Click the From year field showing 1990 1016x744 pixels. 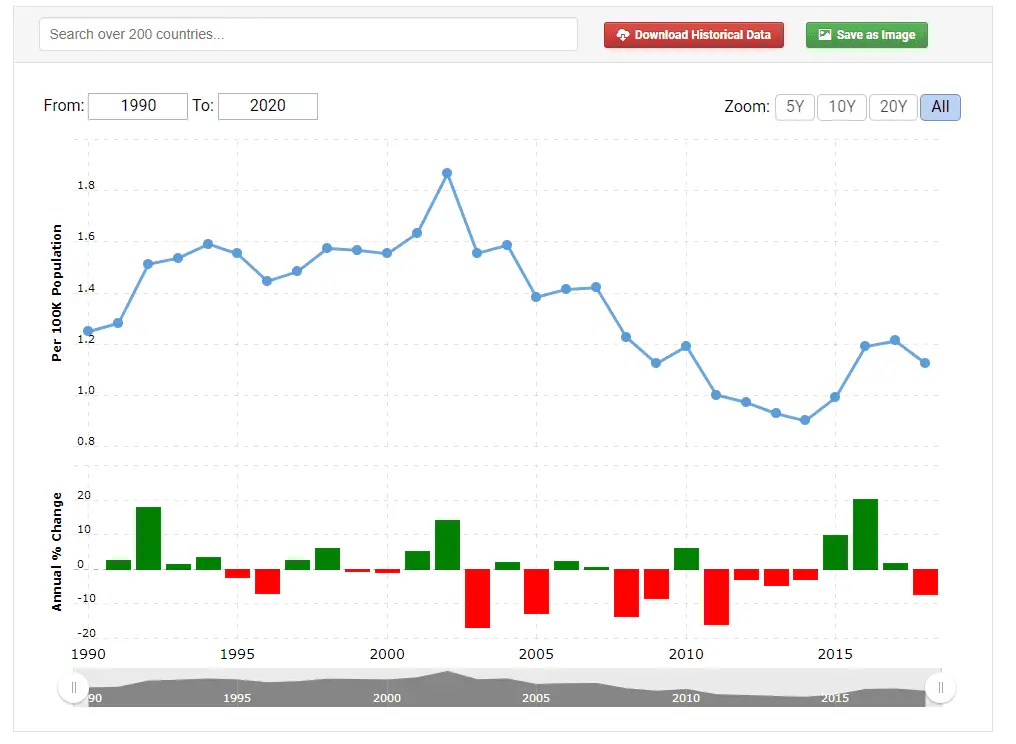point(138,106)
